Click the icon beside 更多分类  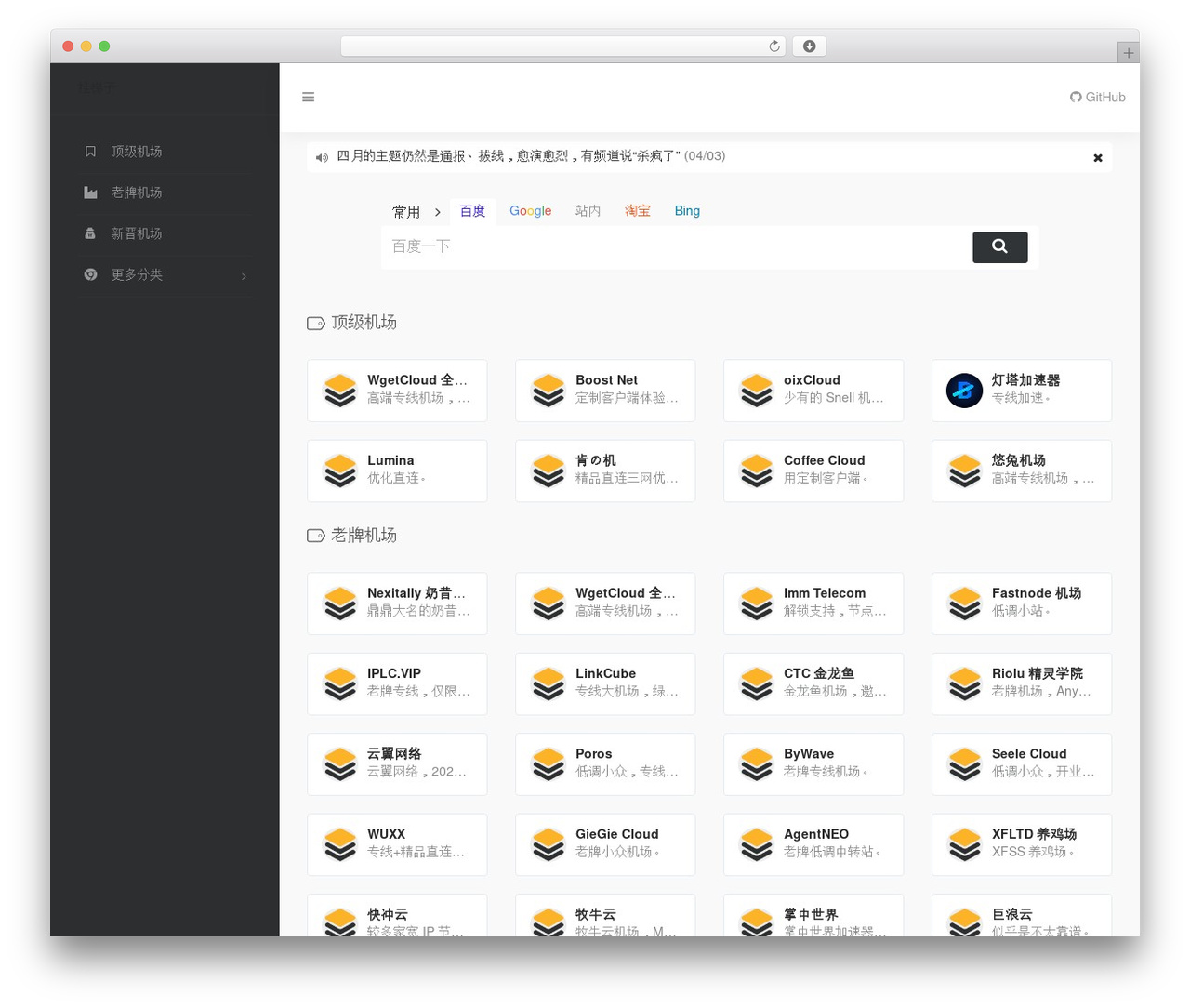[90, 274]
